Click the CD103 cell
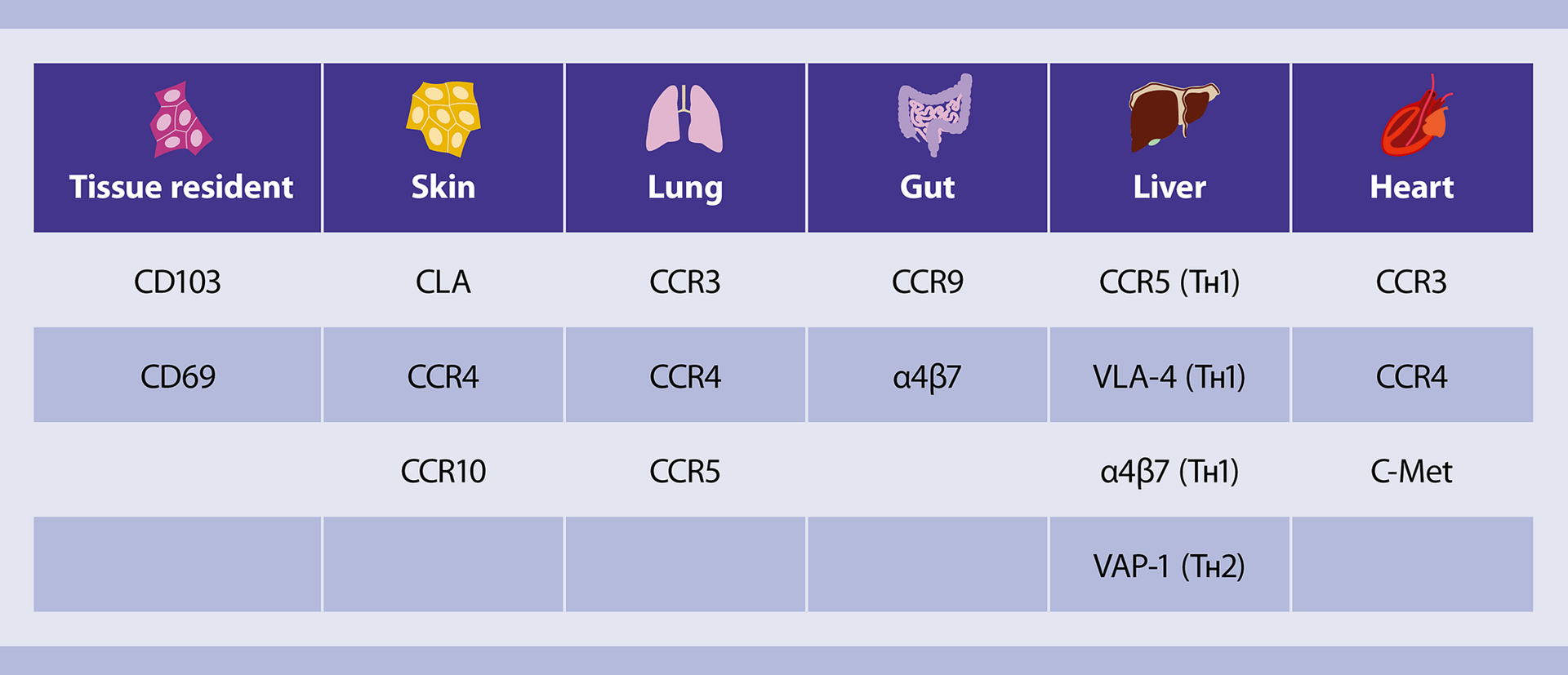This screenshot has width=1568, height=675. coord(177,282)
